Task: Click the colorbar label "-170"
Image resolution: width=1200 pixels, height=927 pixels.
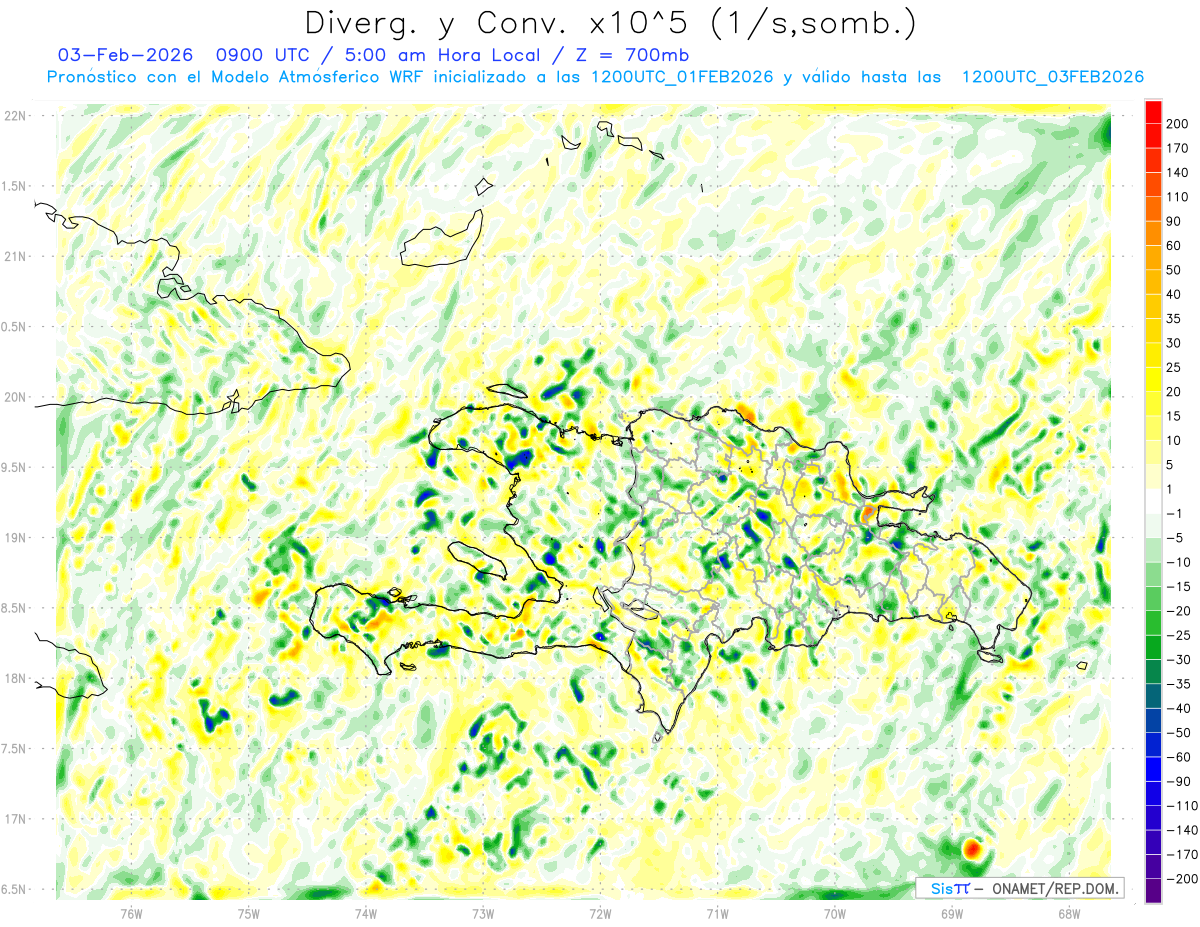Action: pyautogui.click(x=1181, y=855)
